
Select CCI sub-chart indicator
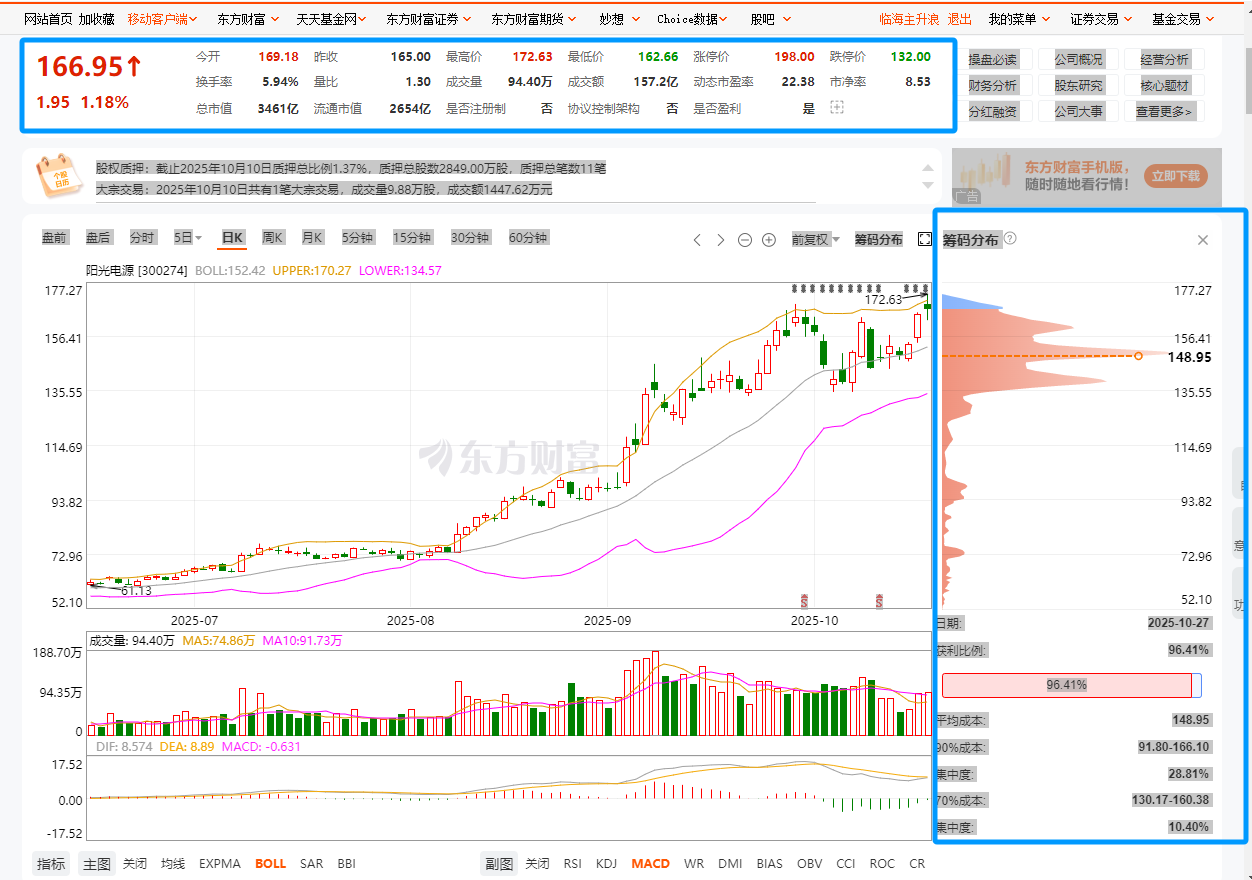pyautogui.click(x=846, y=863)
